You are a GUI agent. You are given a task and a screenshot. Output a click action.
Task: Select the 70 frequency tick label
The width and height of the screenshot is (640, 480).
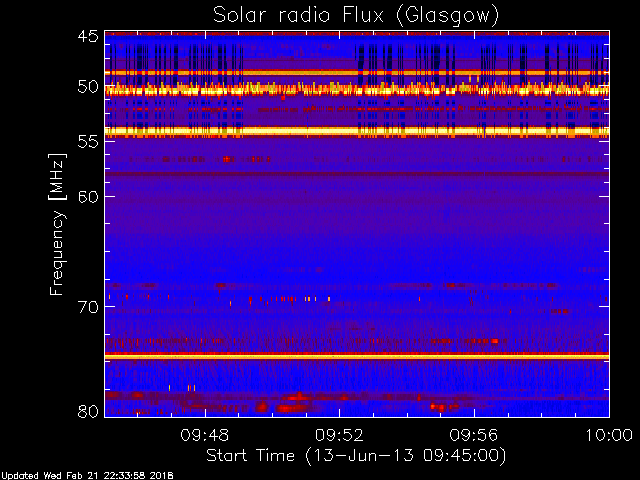(x=88, y=307)
